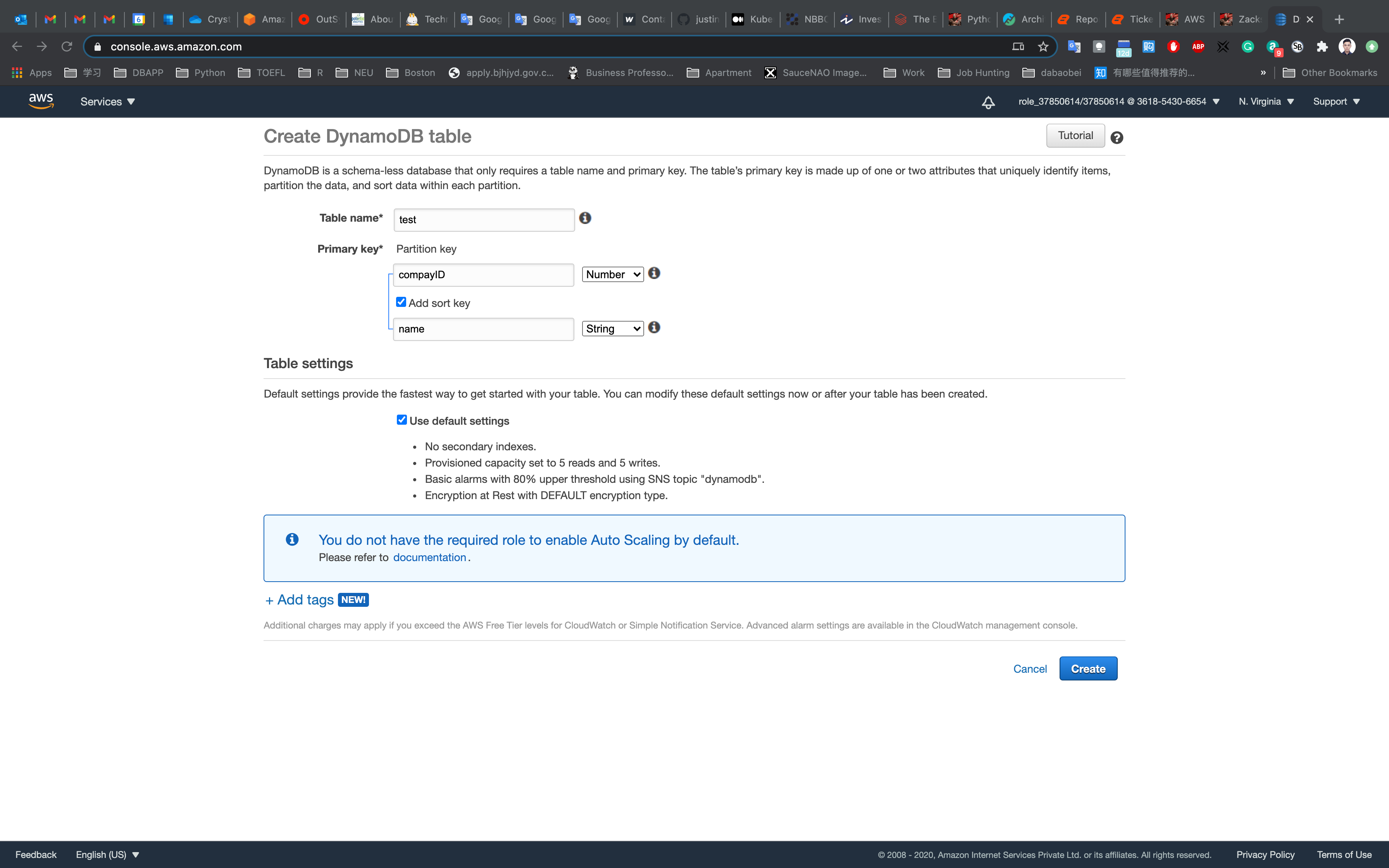Expand the Add tags section
The image size is (1389, 868).
[300, 600]
